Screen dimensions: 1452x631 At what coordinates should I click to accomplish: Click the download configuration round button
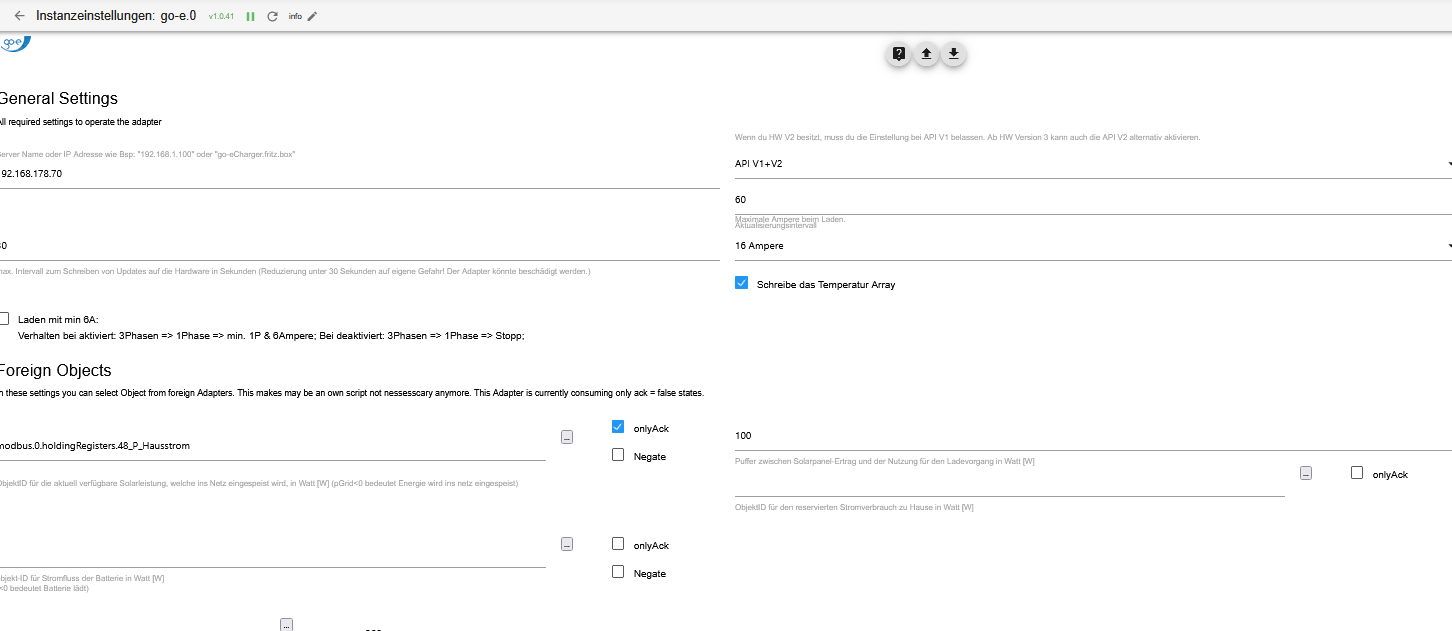tap(954, 54)
